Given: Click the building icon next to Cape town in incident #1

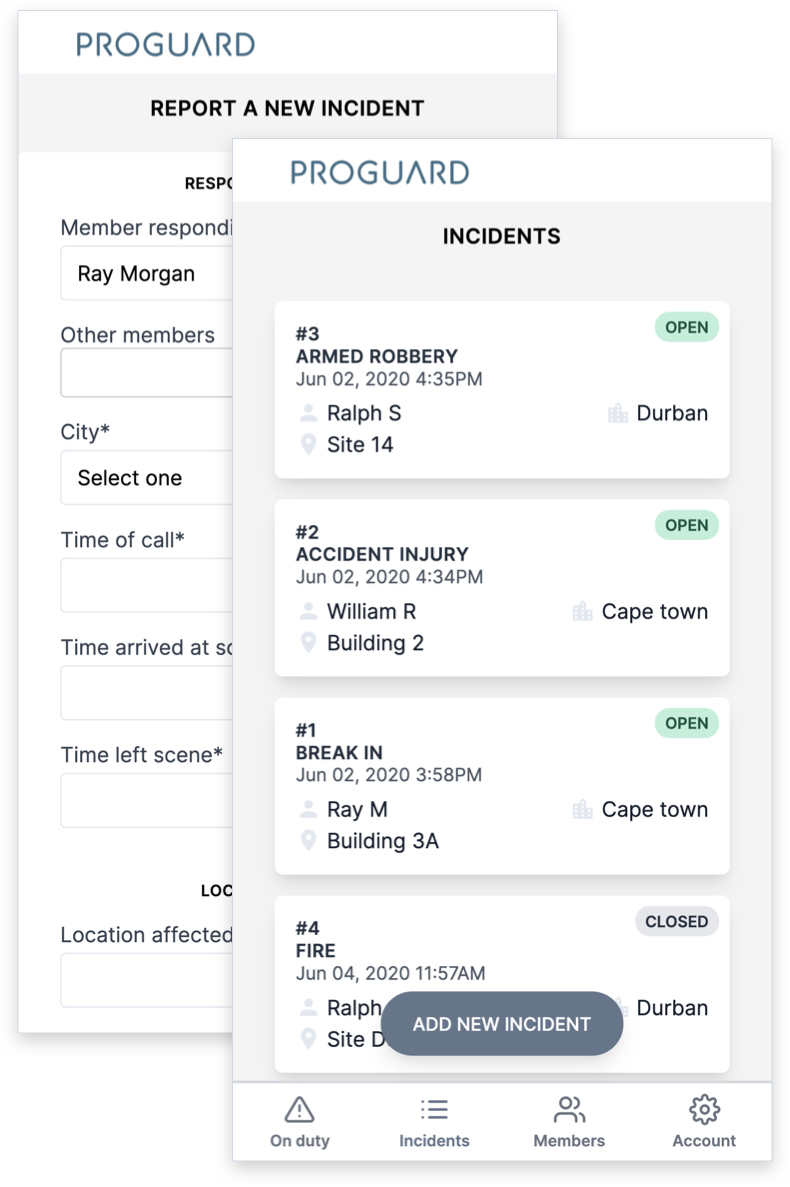Looking at the screenshot, I should [583, 810].
